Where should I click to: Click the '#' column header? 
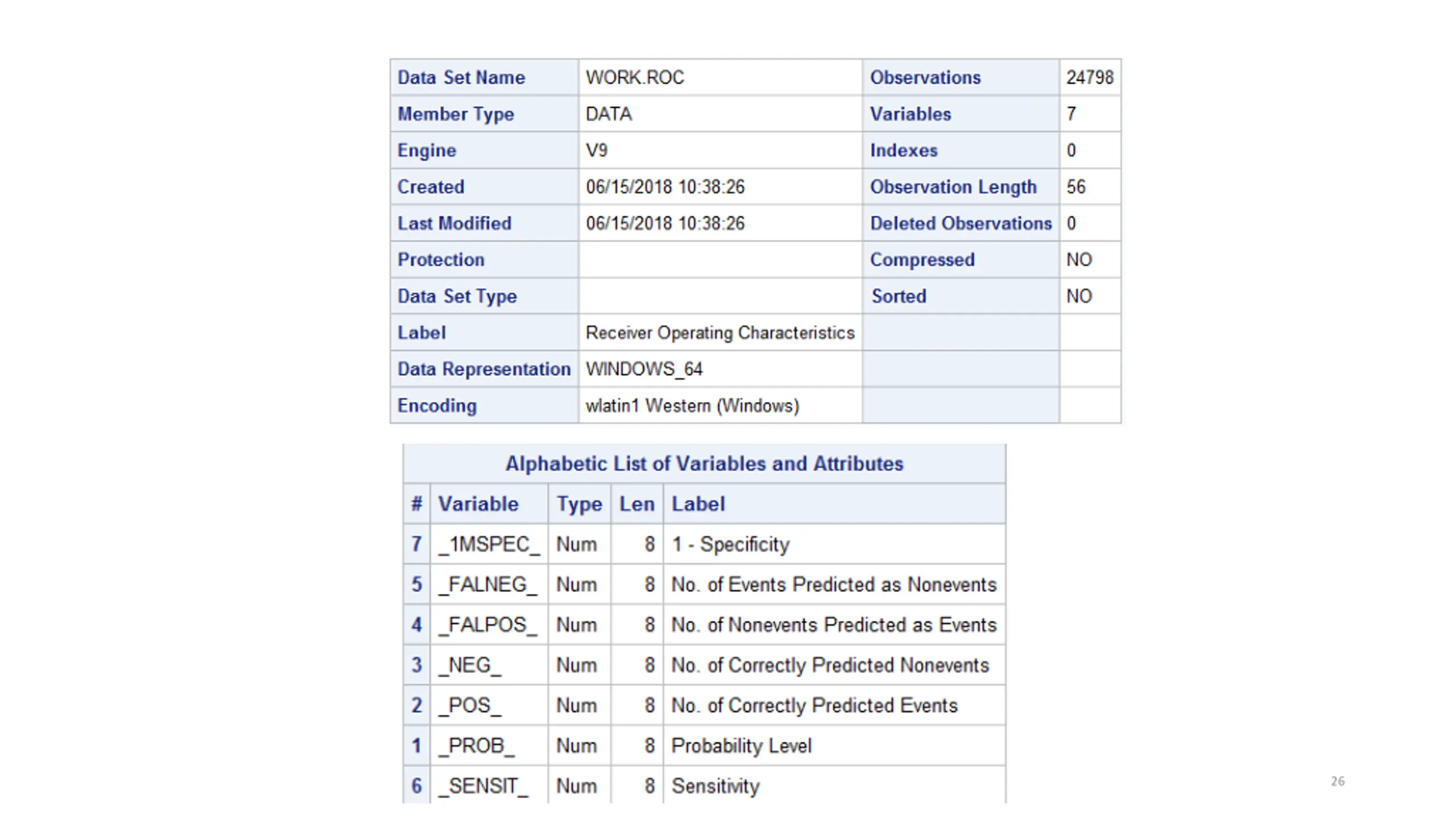coord(417,504)
